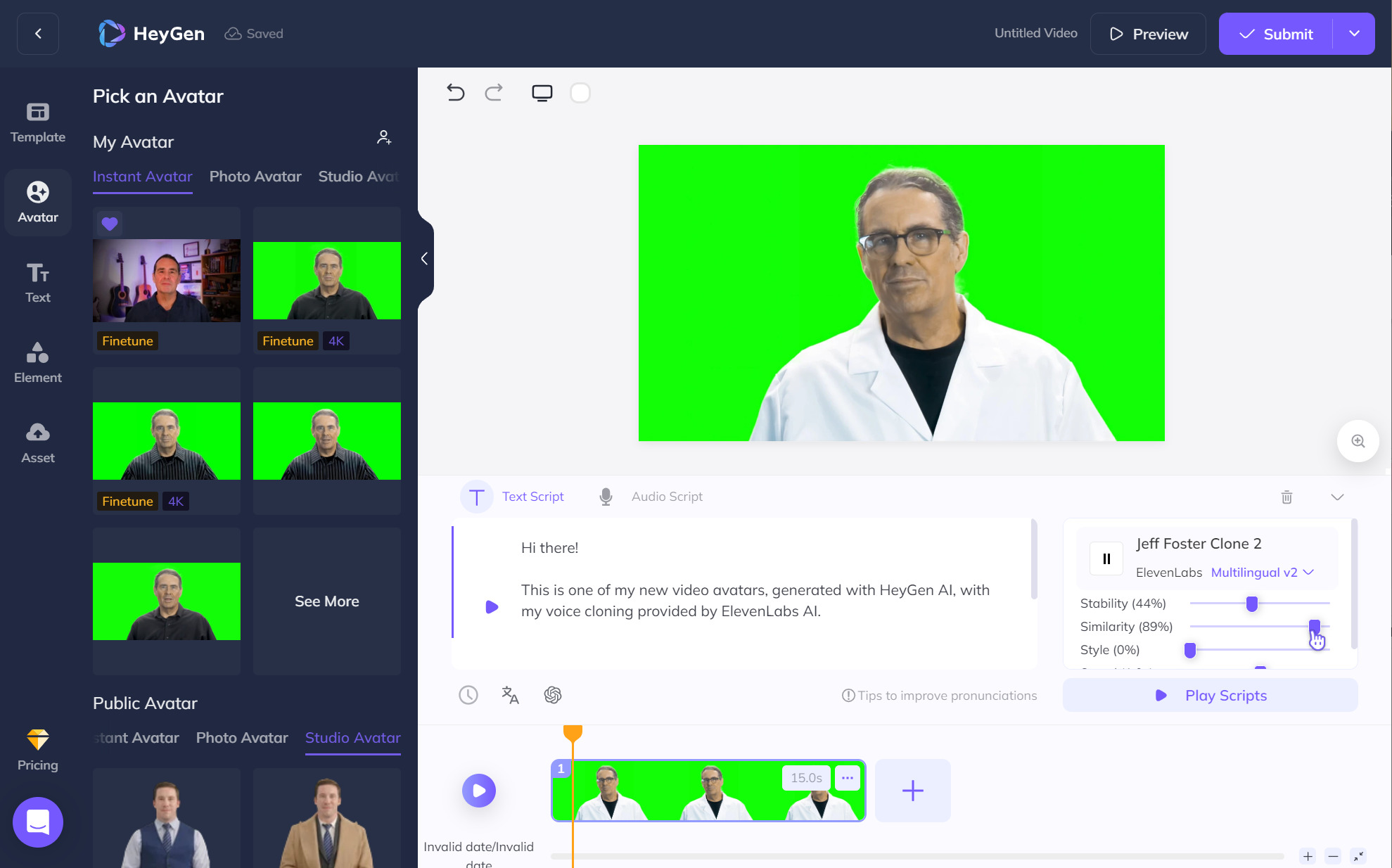Switch to Photo Avatar tab under My Avatar
The image size is (1392, 868).
[x=255, y=177]
